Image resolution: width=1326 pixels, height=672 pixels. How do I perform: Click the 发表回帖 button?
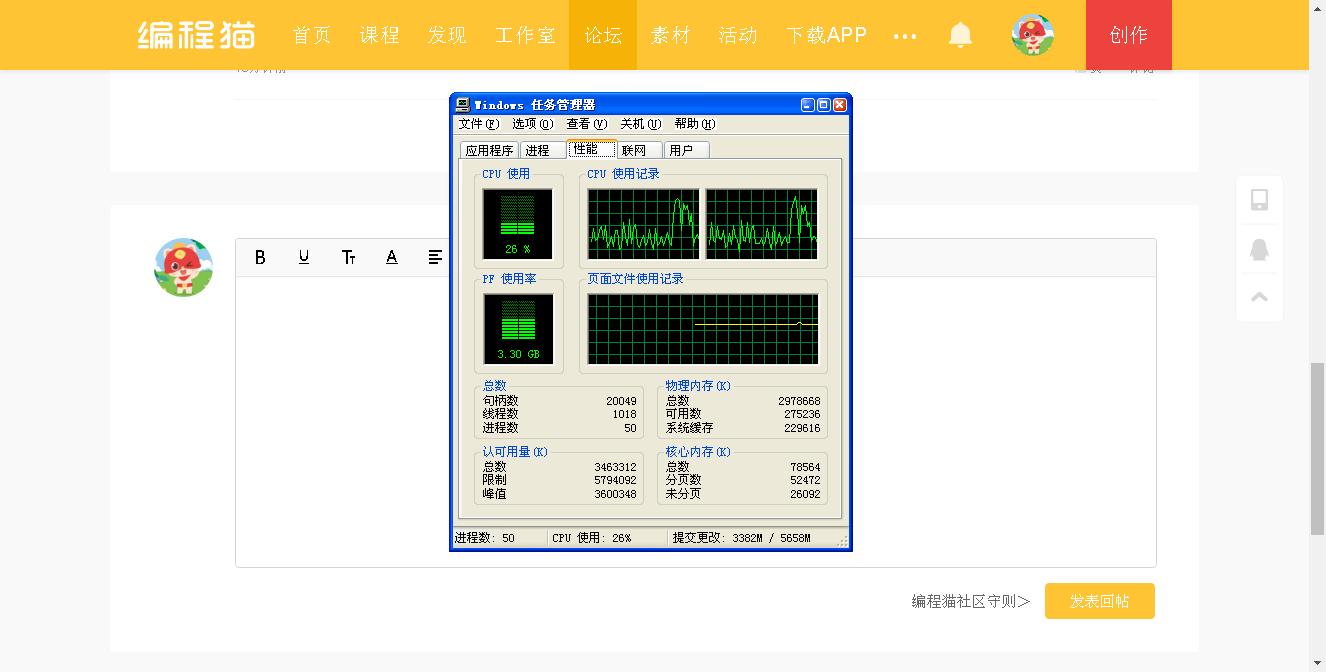[1100, 601]
